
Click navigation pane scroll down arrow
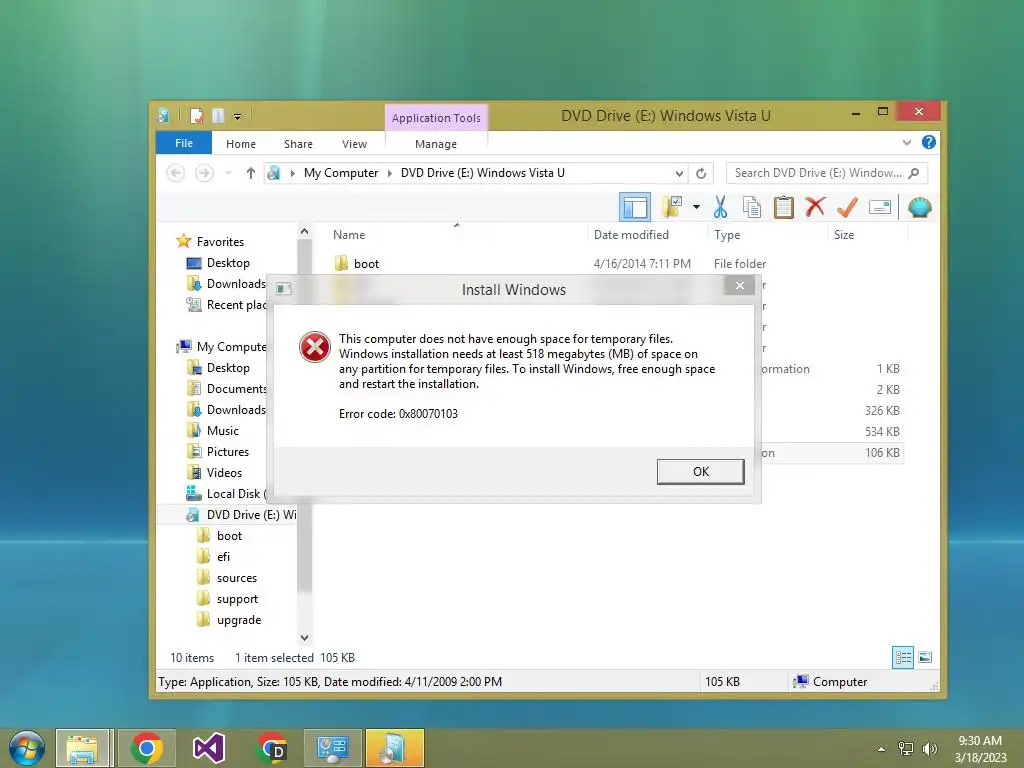click(x=304, y=637)
